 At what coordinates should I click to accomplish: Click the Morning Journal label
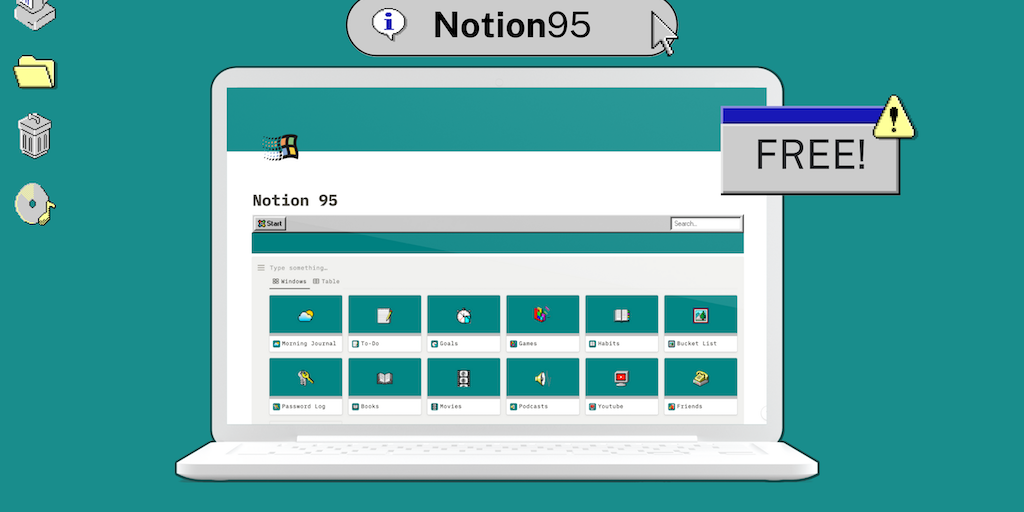[309, 344]
